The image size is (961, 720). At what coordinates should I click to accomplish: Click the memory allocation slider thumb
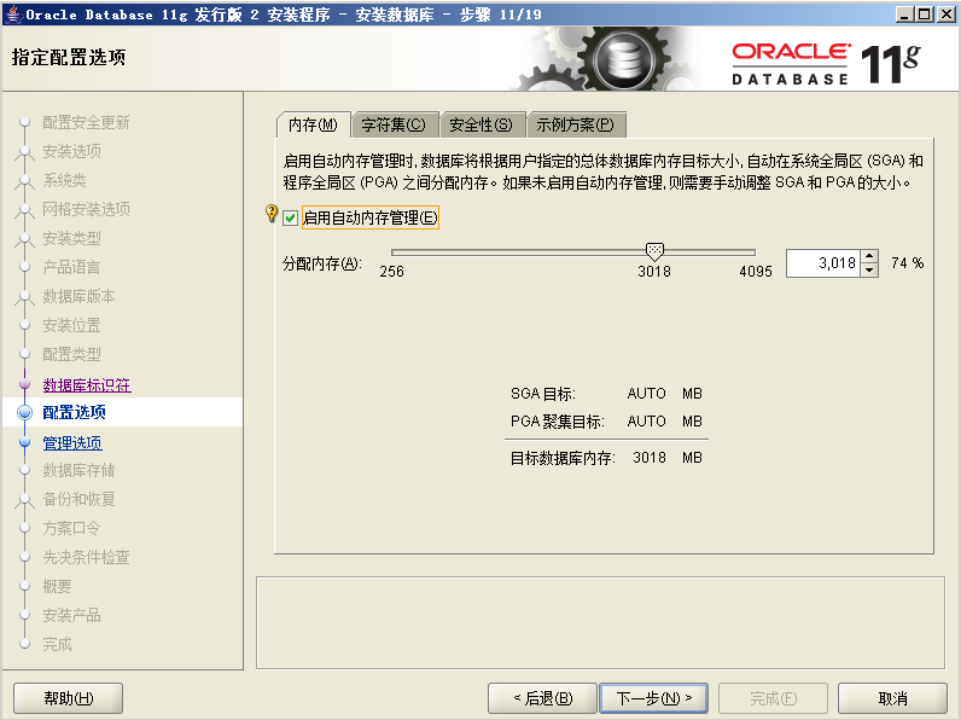(x=655, y=251)
